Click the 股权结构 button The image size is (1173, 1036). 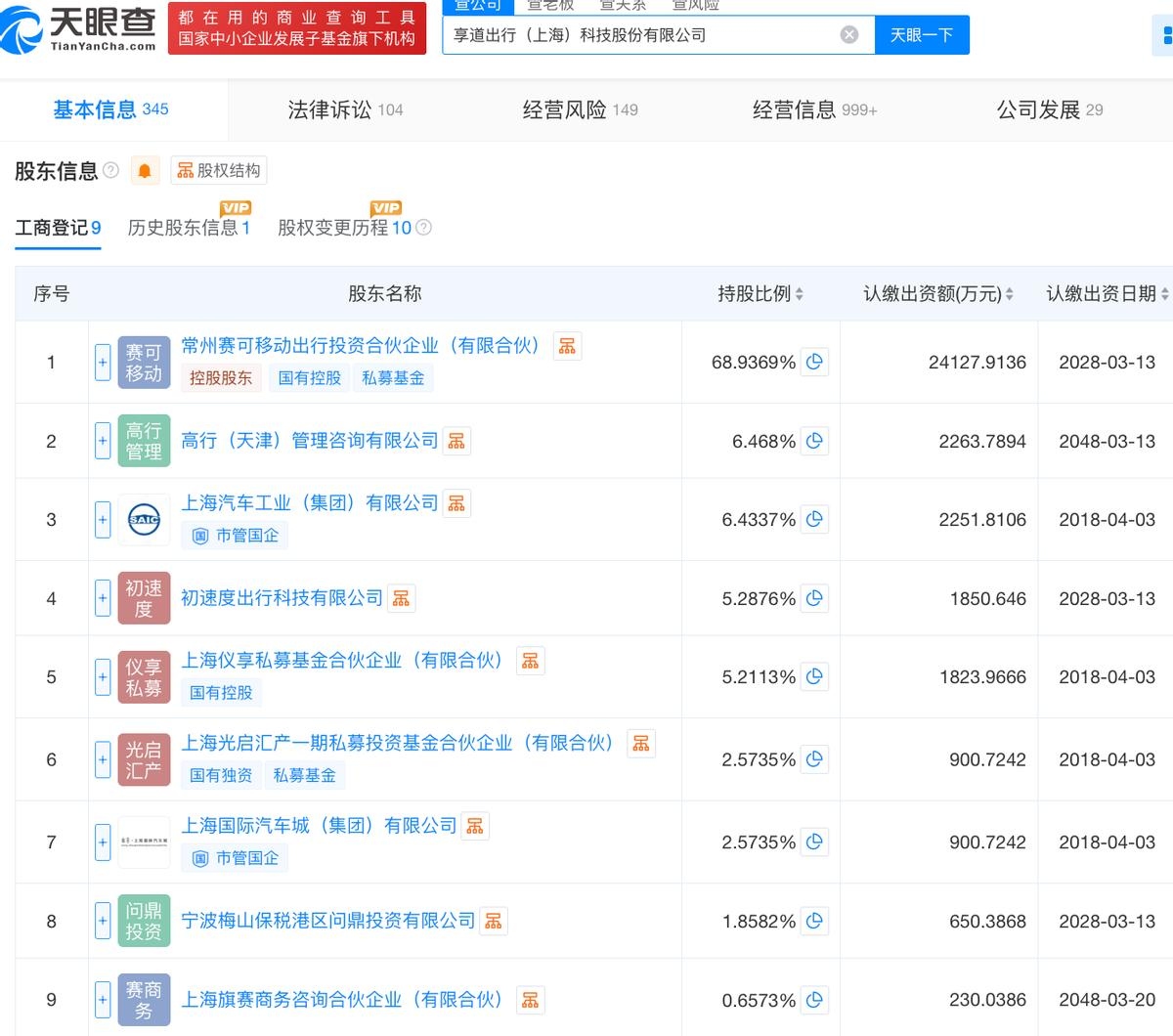click(218, 171)
